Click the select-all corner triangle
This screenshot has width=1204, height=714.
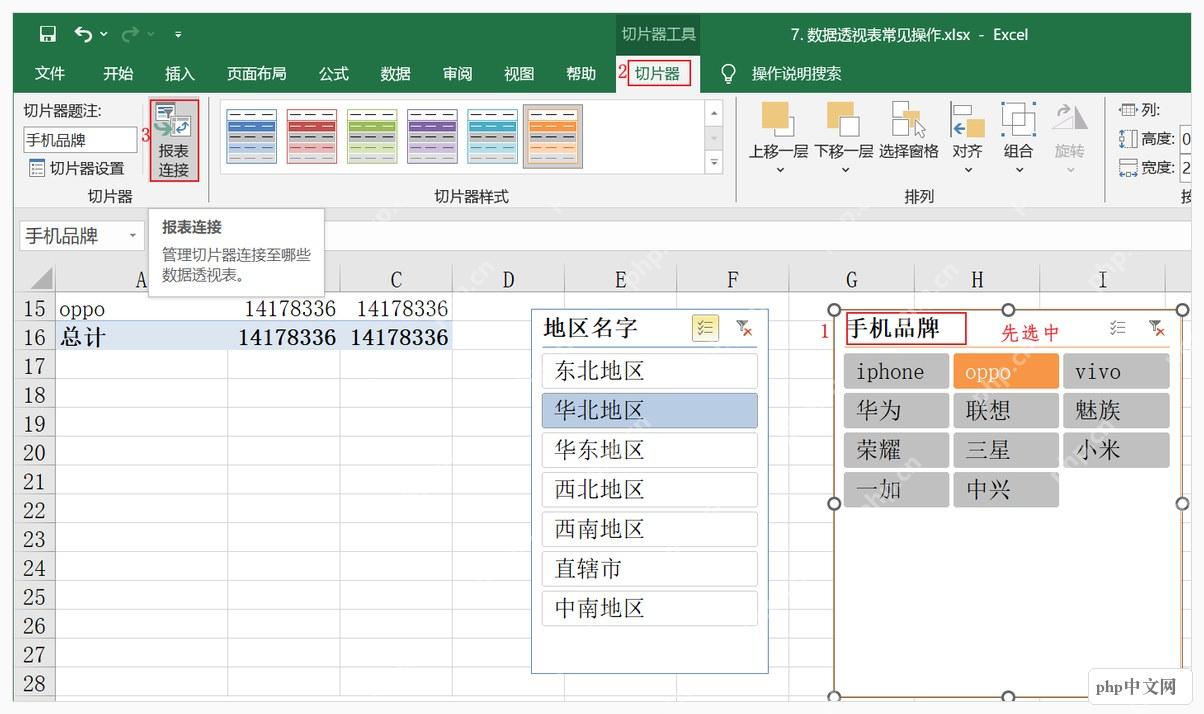click(x=40, y=279)
